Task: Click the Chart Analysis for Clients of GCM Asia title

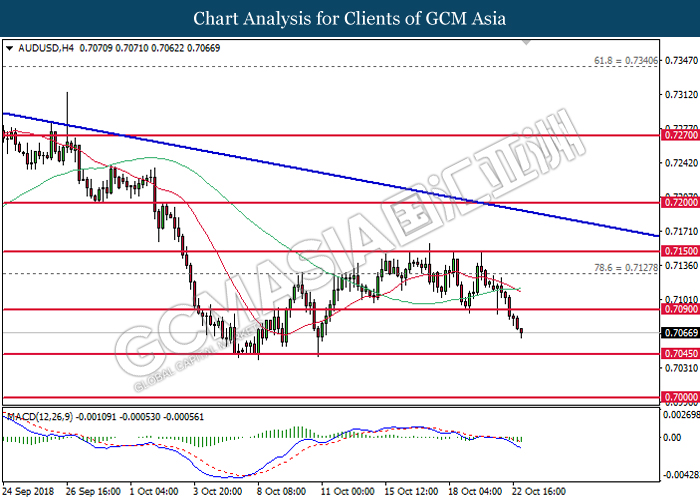Action: 350,18
